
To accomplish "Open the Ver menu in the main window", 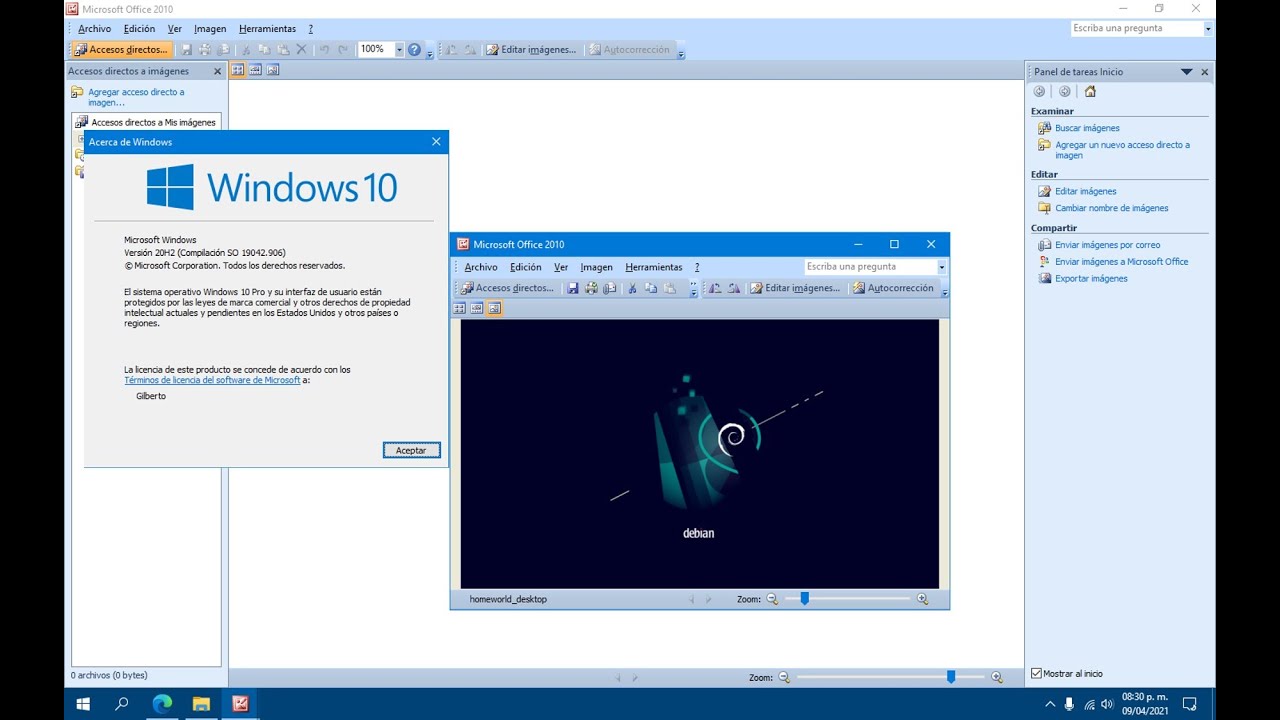I will pos(175,29).
